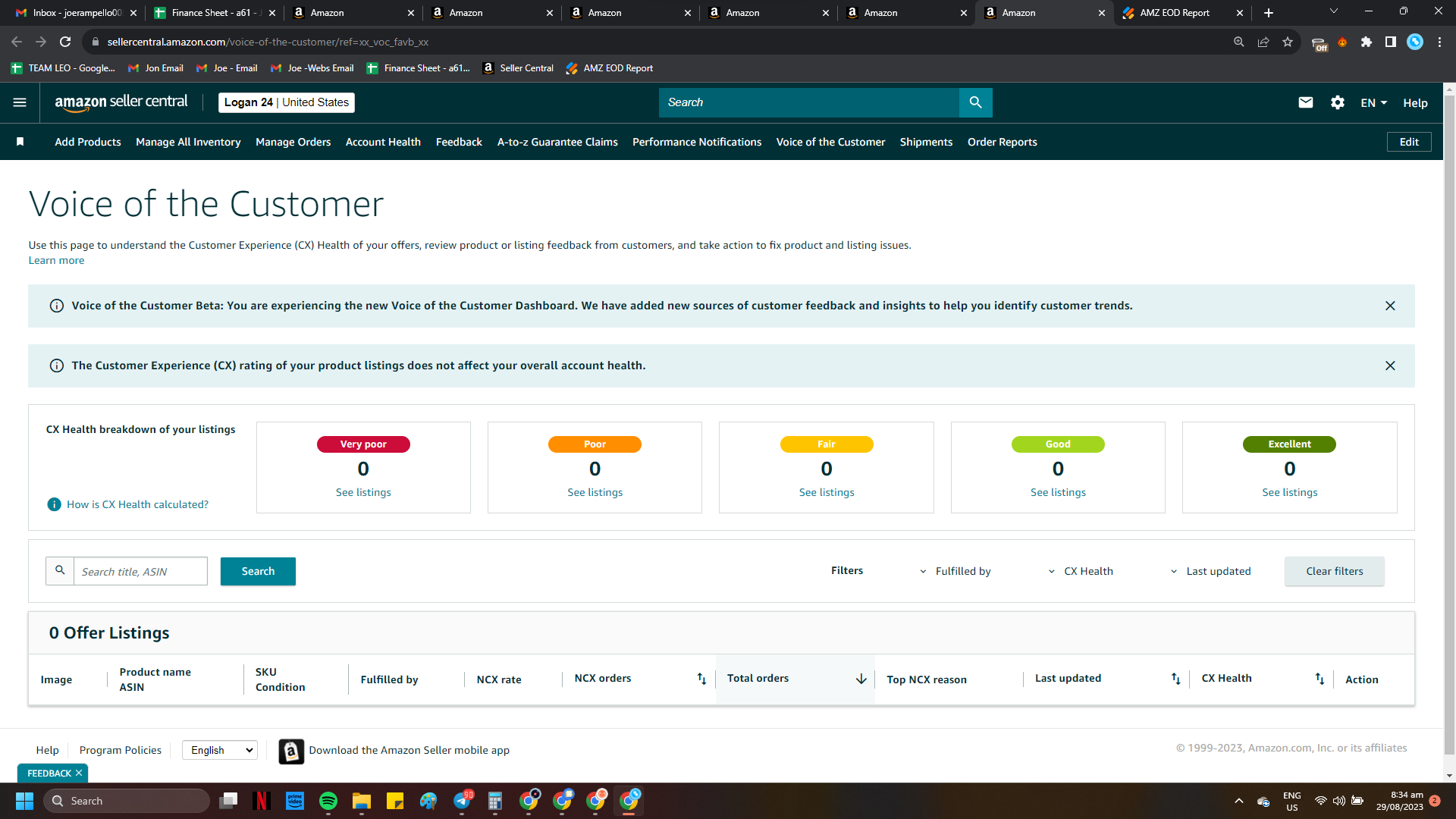Click the Windows taskbar Search box
This screenshot has height=819, width=1456.
click(x=127, y=801)
